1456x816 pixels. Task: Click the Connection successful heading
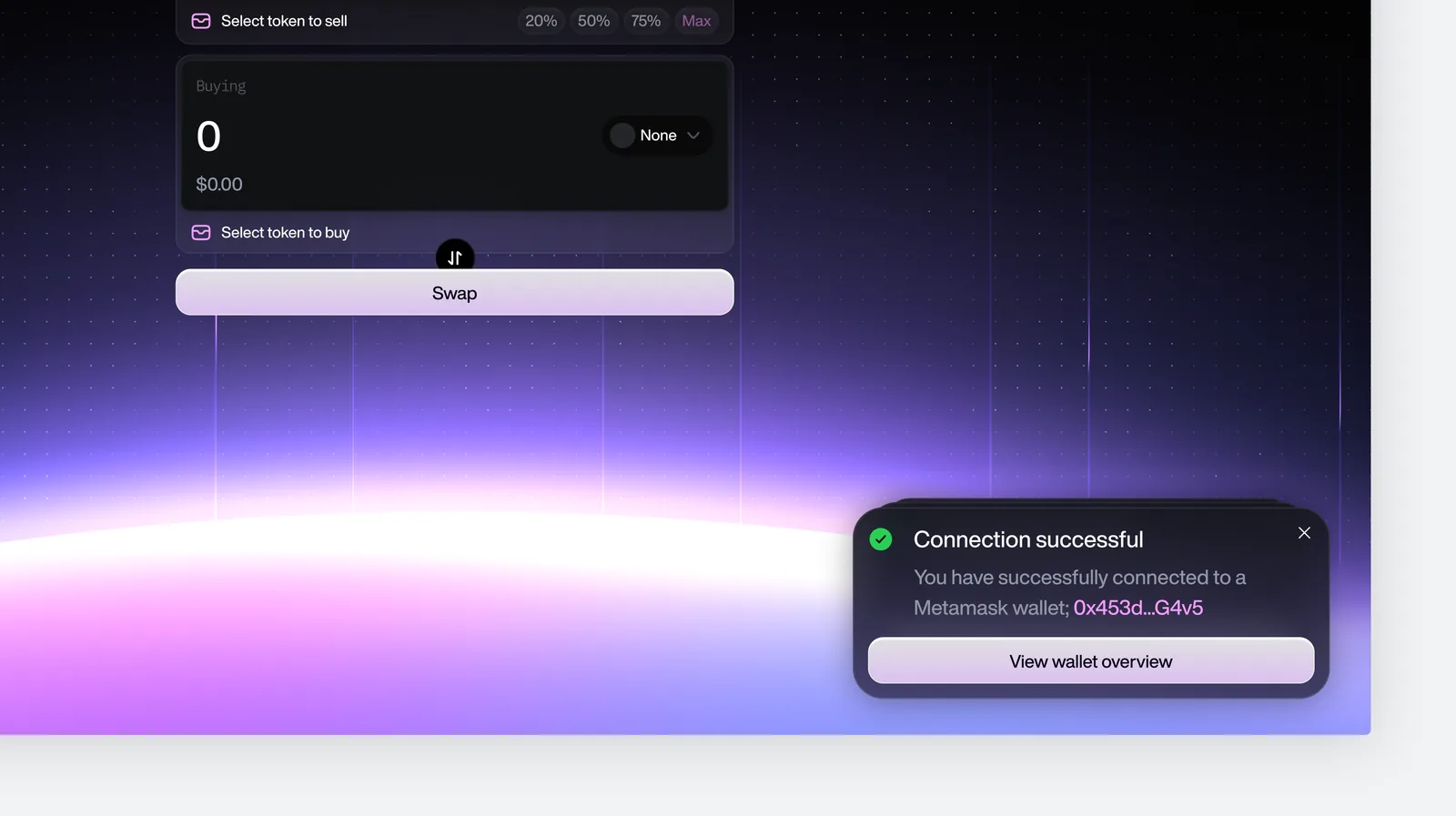[1028, 539]
